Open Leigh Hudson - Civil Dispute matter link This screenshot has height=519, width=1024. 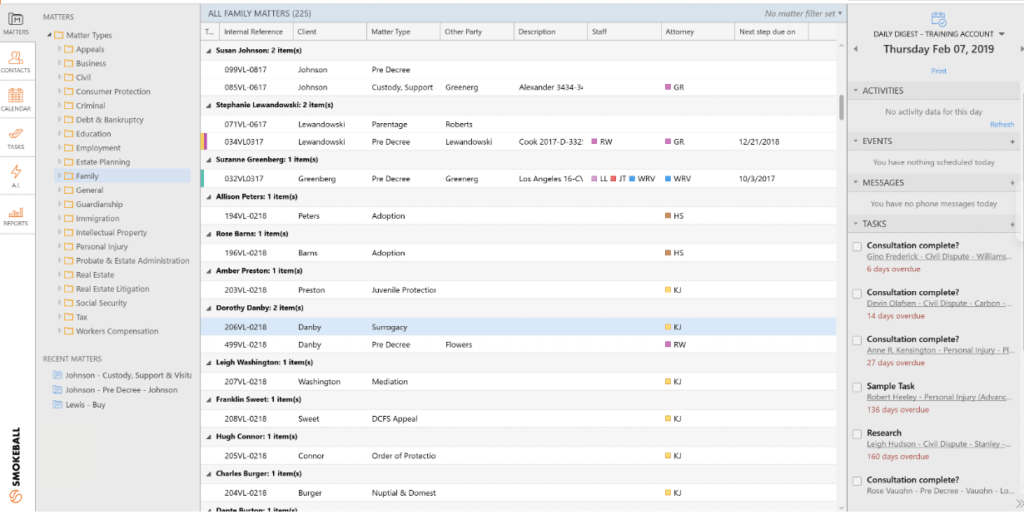point(939,445)
